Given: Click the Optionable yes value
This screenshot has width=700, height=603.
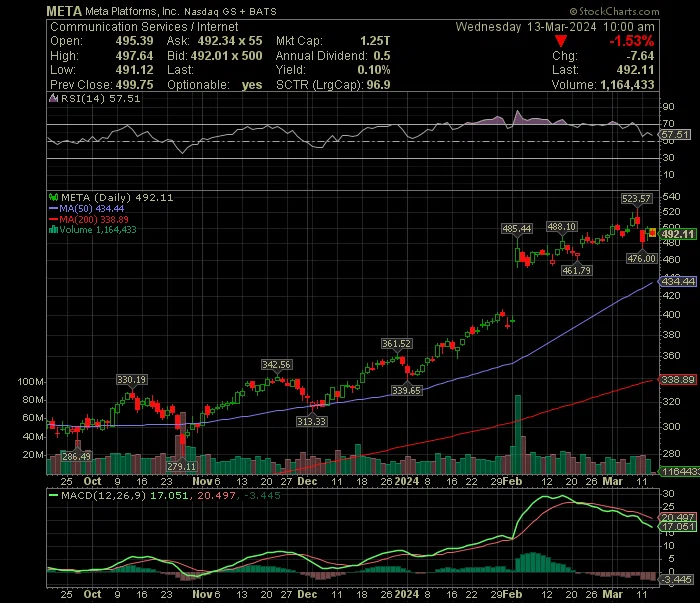Looking at the screenshot, I should coord(252,85).
